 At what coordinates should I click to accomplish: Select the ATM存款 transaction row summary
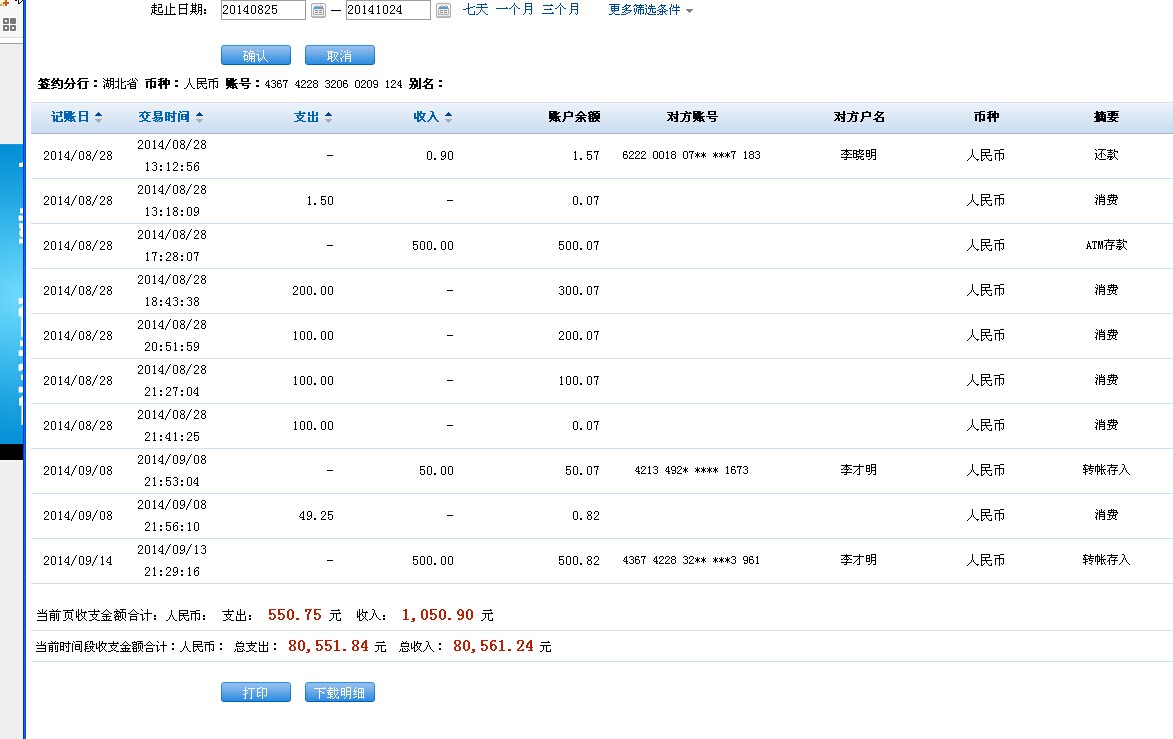(1105, 245)
